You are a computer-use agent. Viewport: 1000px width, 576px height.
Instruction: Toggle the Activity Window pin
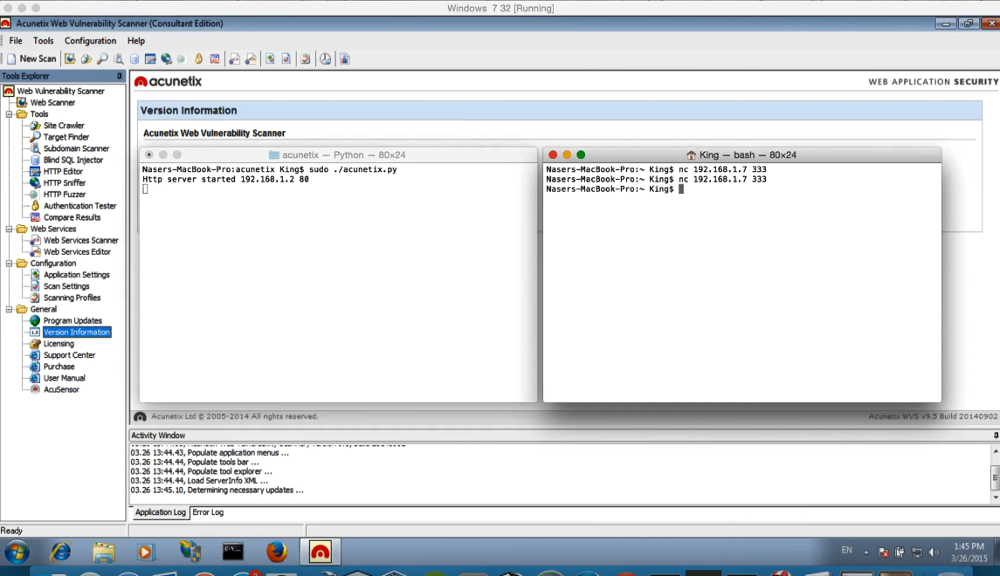pyautogui.click(x=996, y=436)
